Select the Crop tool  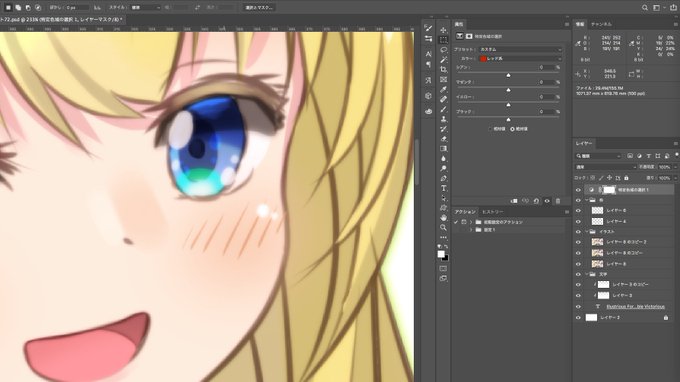pyautogui.click(x=443, y=70)
